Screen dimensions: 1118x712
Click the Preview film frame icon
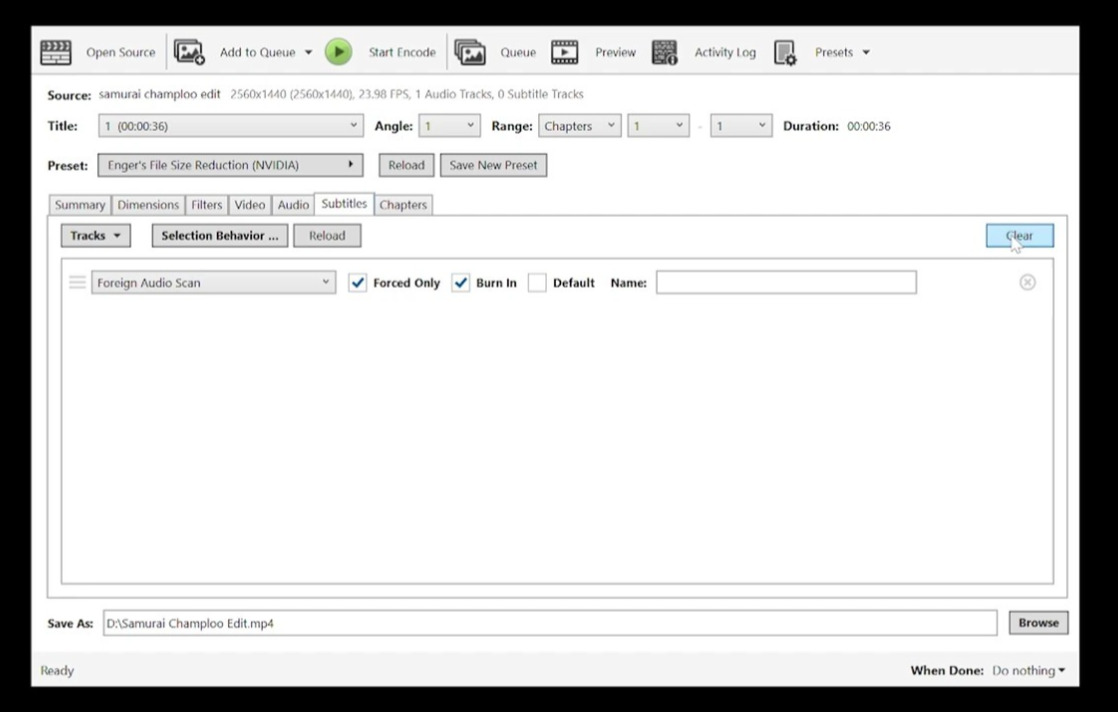(565, 52)
